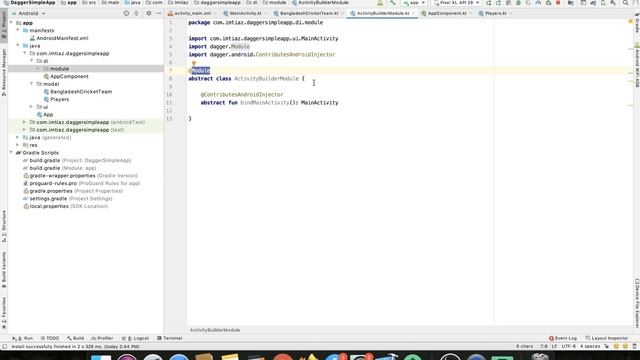
Task: Collapse com.imtiaz.daggersimpleapp main package
Action: (x=25, y=53)
